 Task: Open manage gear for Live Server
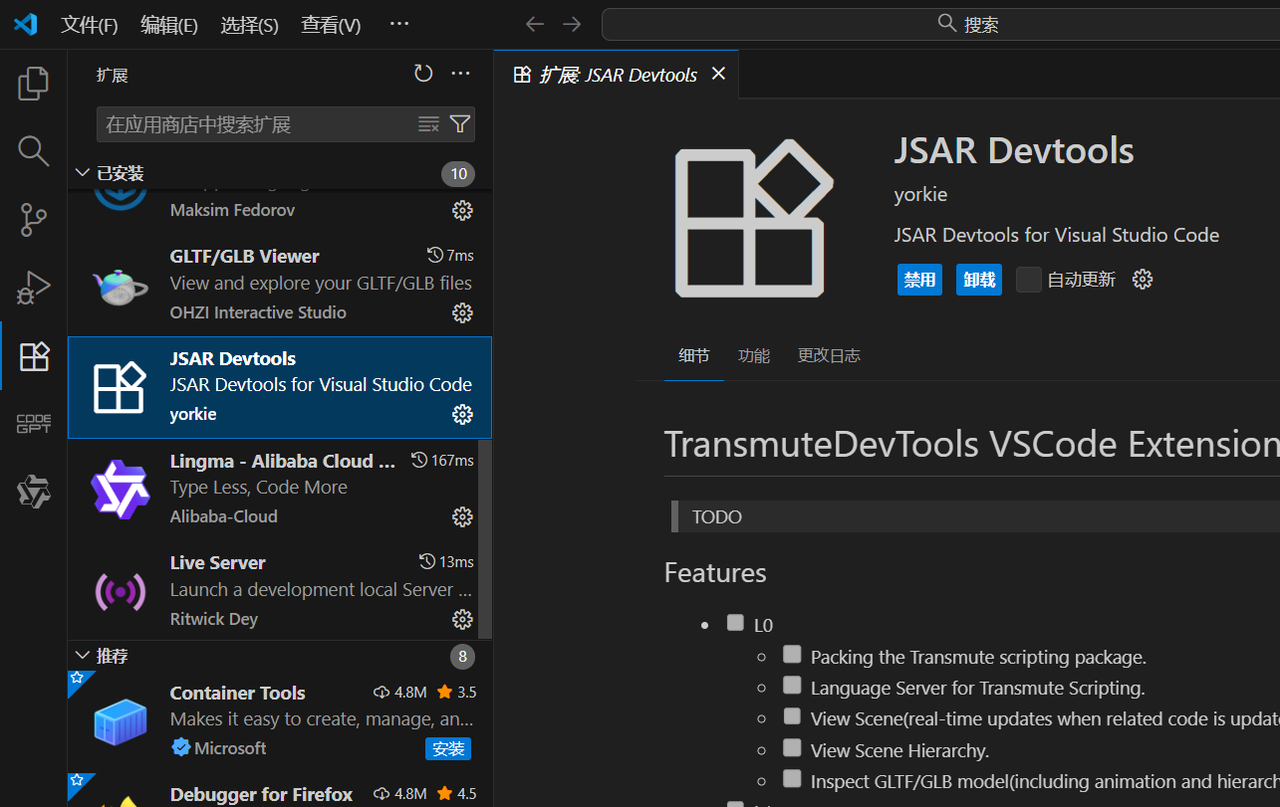(462, 619)
